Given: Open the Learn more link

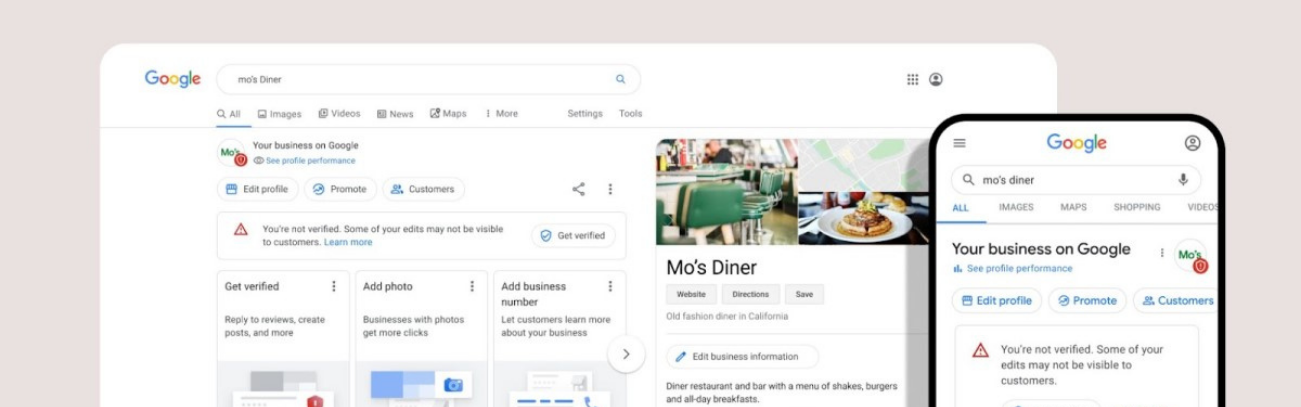Looking at the screenshot, I should pos(348,242).
